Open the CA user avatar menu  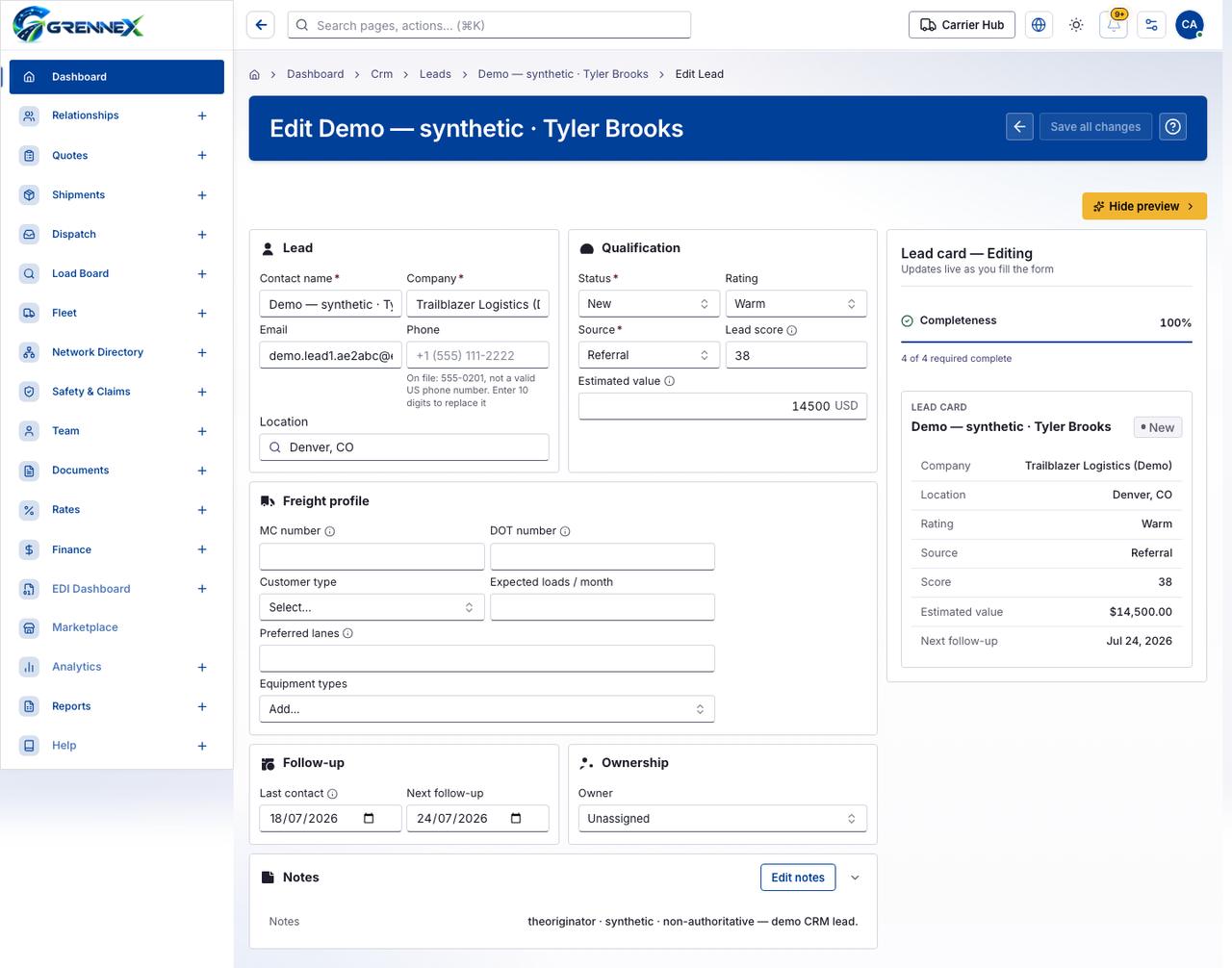[x=1190, y=25]
